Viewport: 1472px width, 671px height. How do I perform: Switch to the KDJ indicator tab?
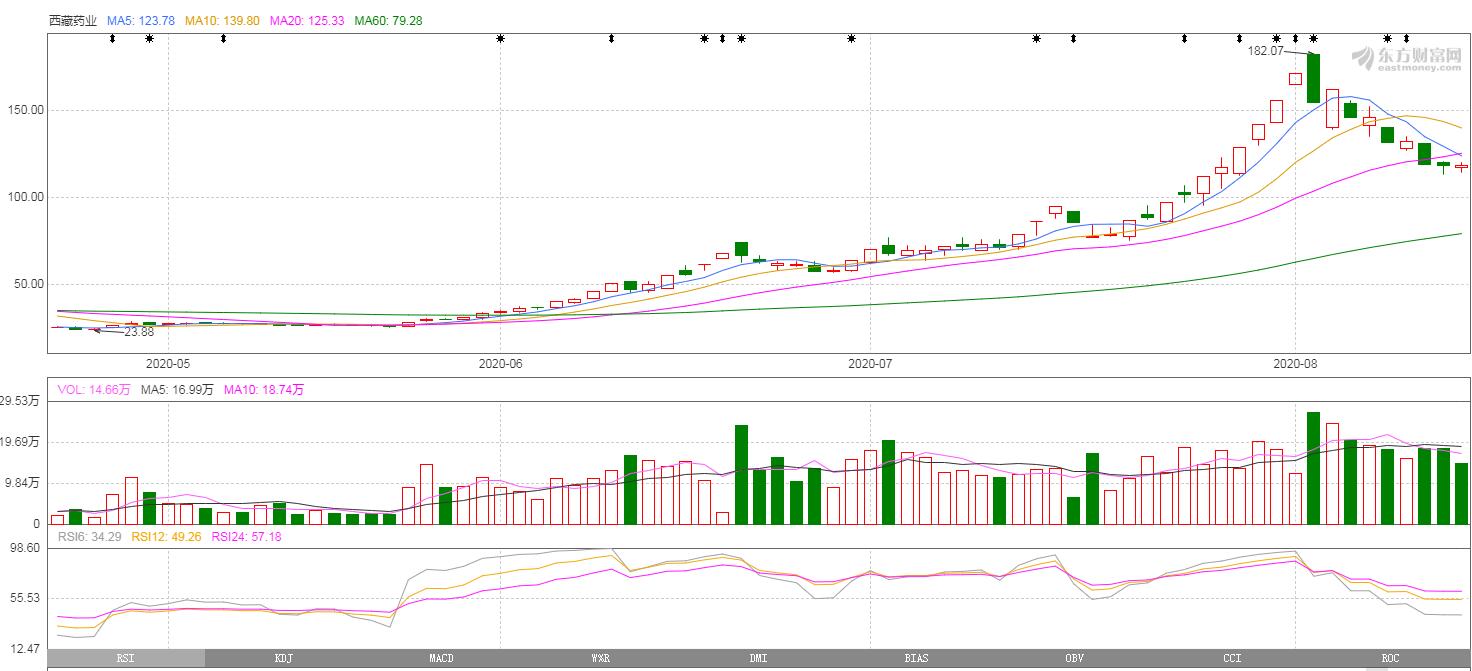[x=283, y=658]
